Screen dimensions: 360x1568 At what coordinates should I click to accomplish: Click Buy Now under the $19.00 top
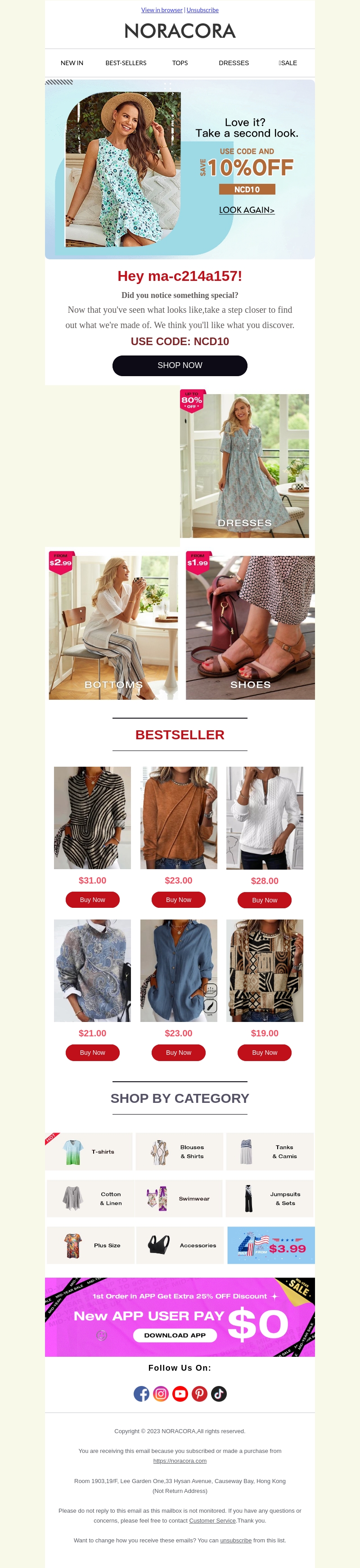click(x=264, y=1053)
